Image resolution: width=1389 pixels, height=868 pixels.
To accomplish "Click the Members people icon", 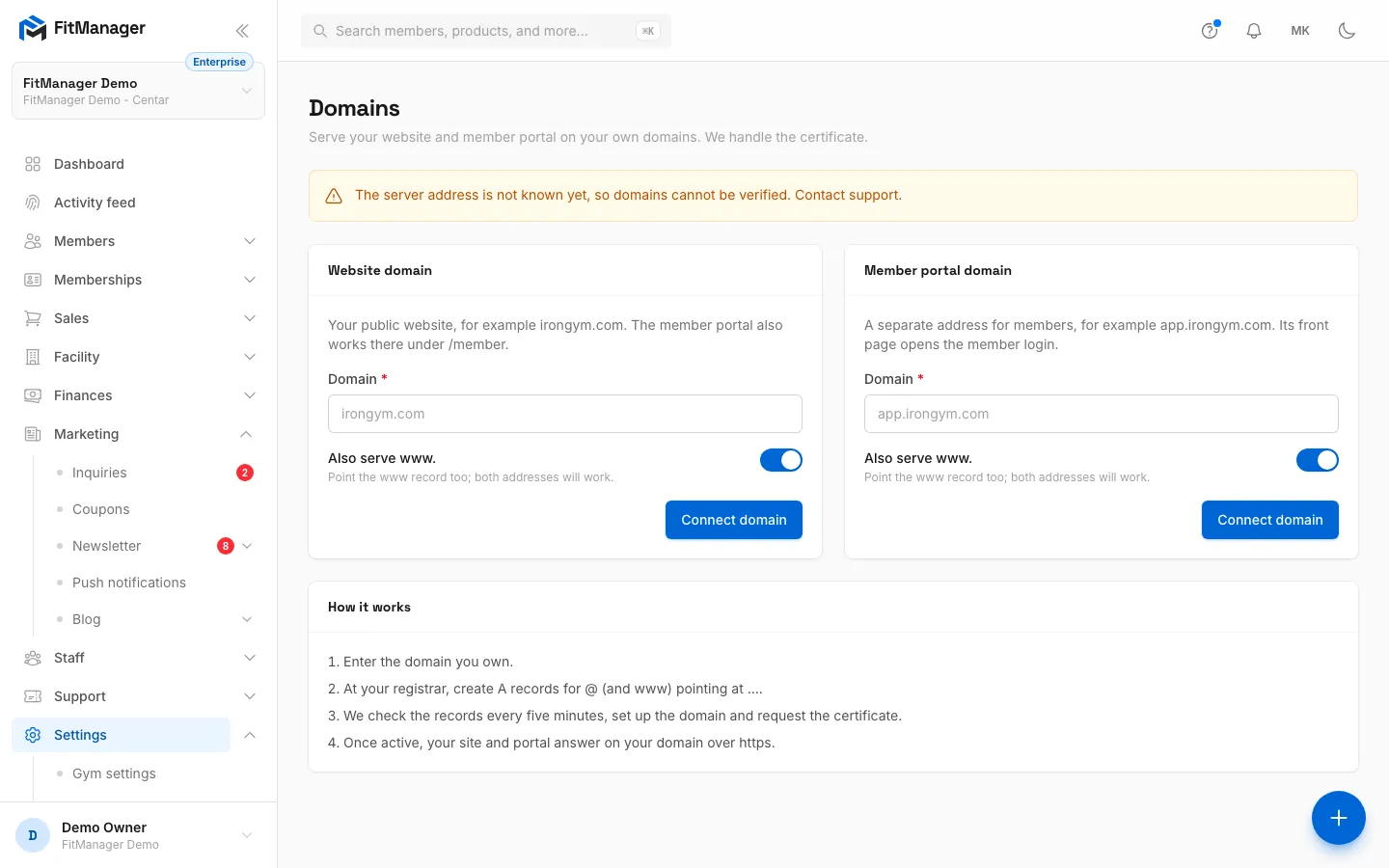I will [33, 241].
